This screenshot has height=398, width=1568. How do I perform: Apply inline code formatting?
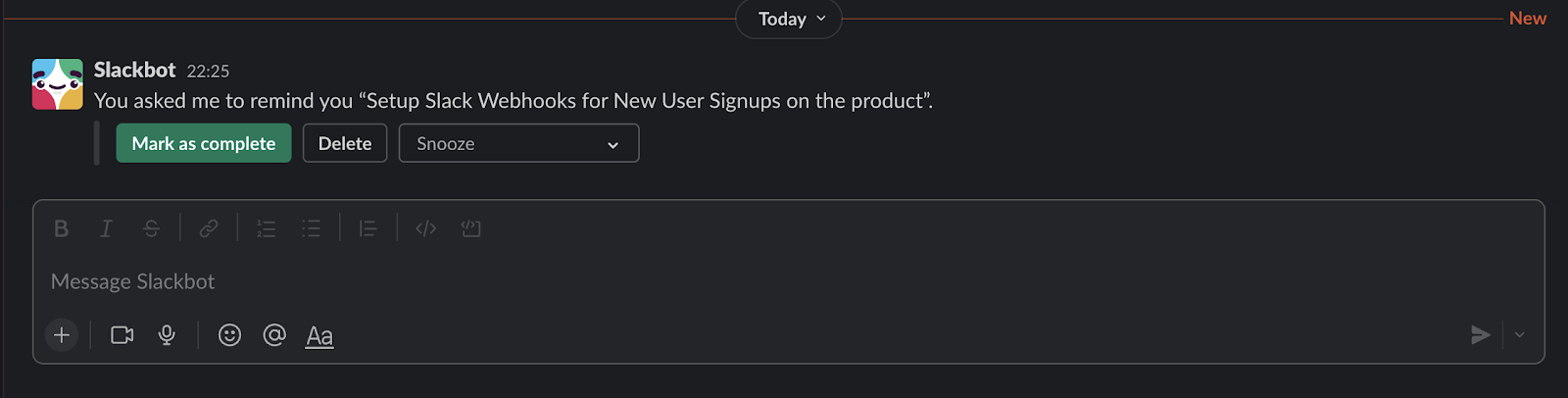(x=425, y=228)
